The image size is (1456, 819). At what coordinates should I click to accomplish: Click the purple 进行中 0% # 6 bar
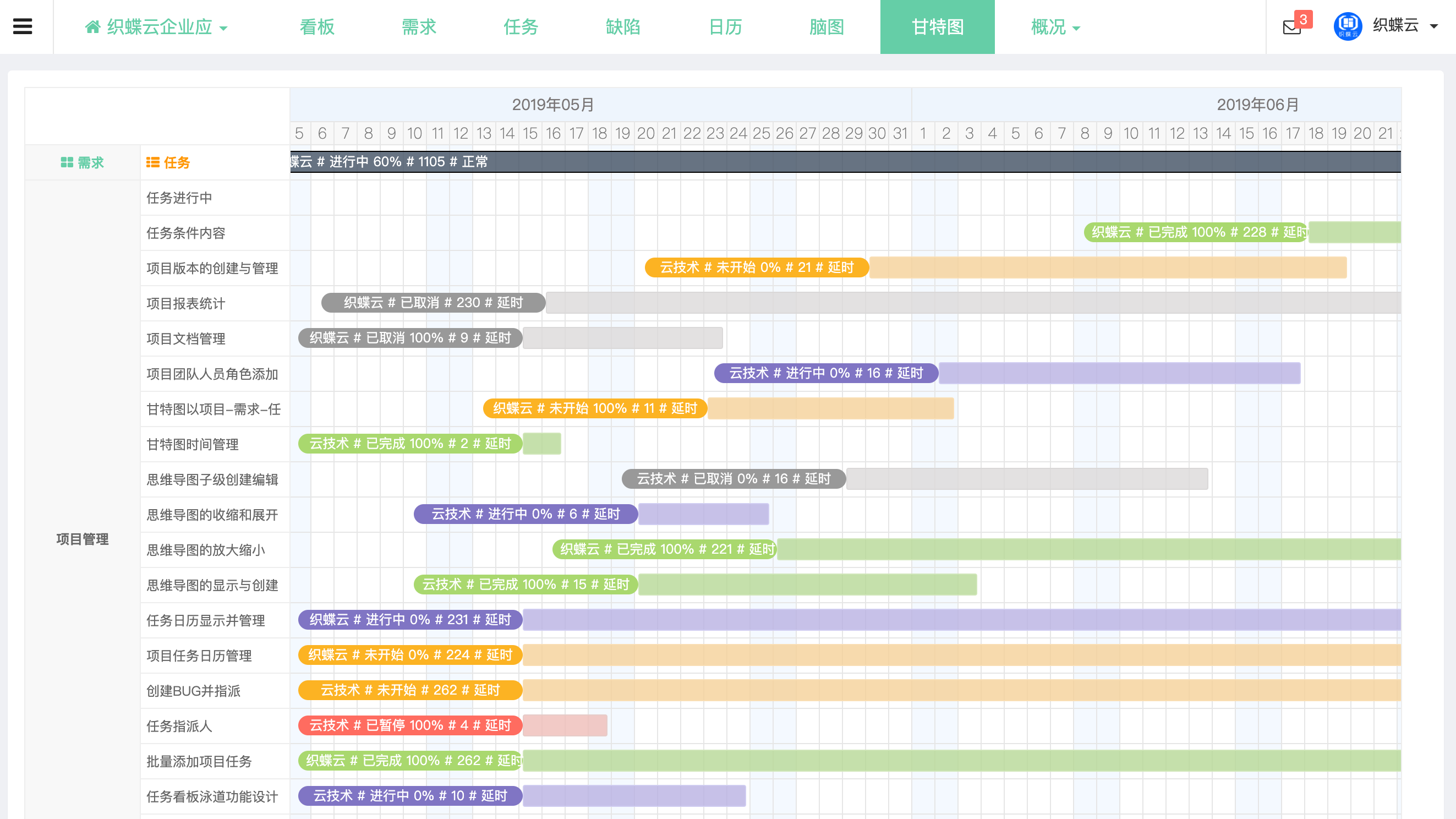[x=526, y=514]
